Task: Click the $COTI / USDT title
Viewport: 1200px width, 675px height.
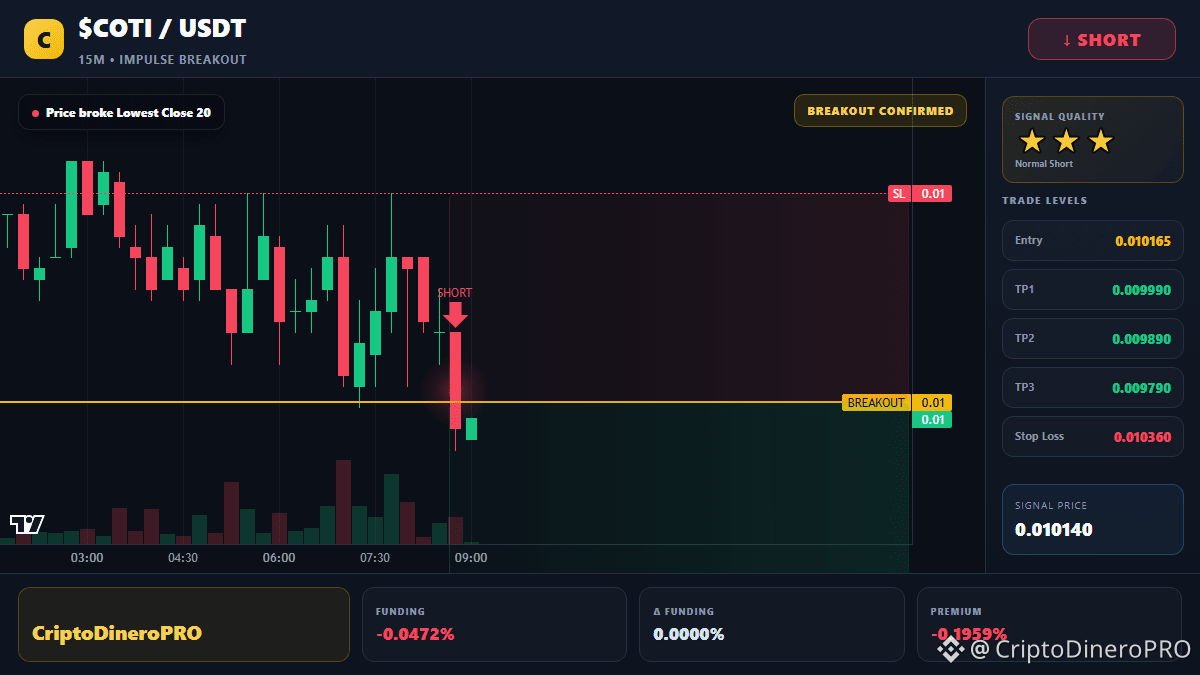Action: coord(162,29)
